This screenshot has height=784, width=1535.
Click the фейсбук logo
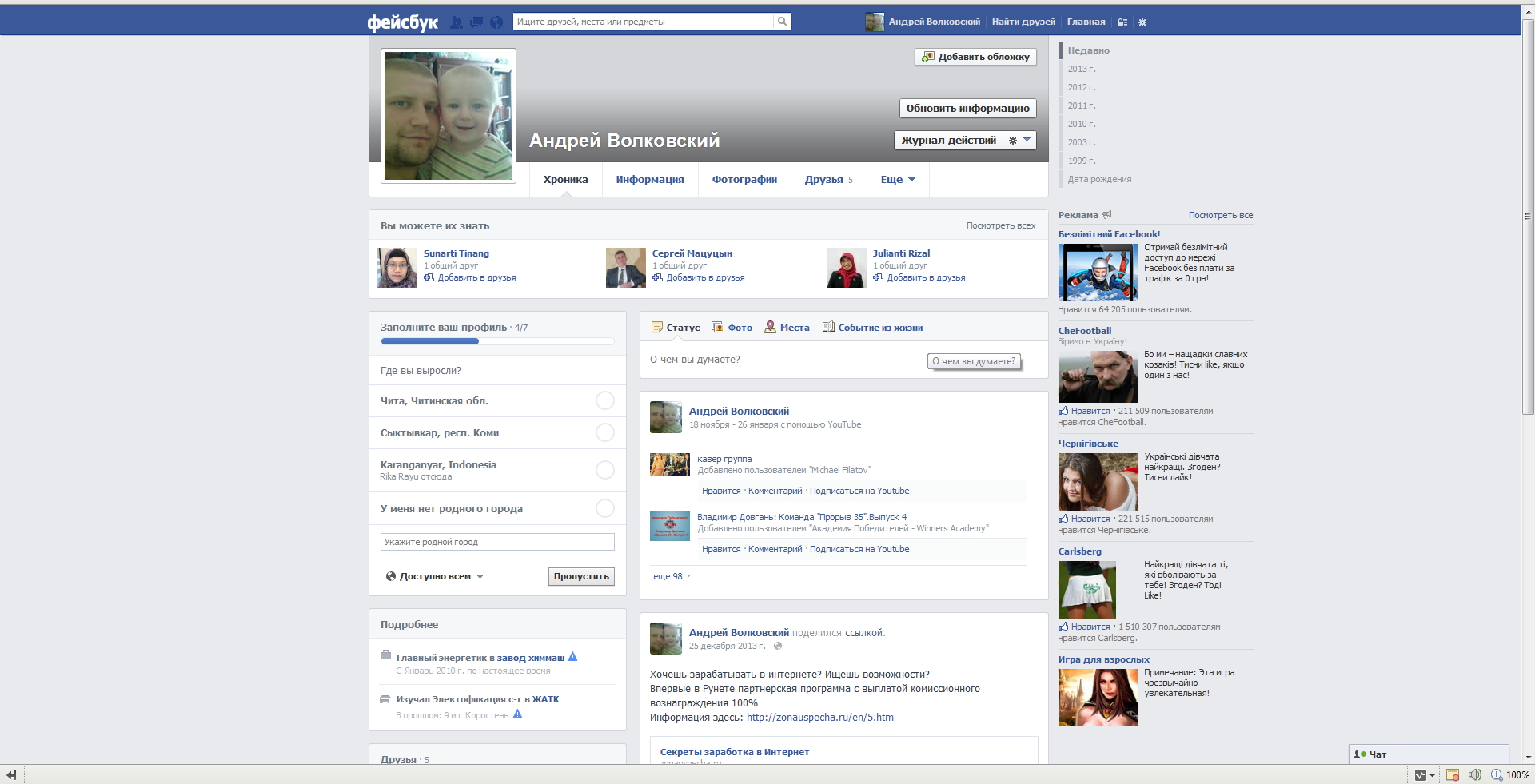click(x=403, y=22)
